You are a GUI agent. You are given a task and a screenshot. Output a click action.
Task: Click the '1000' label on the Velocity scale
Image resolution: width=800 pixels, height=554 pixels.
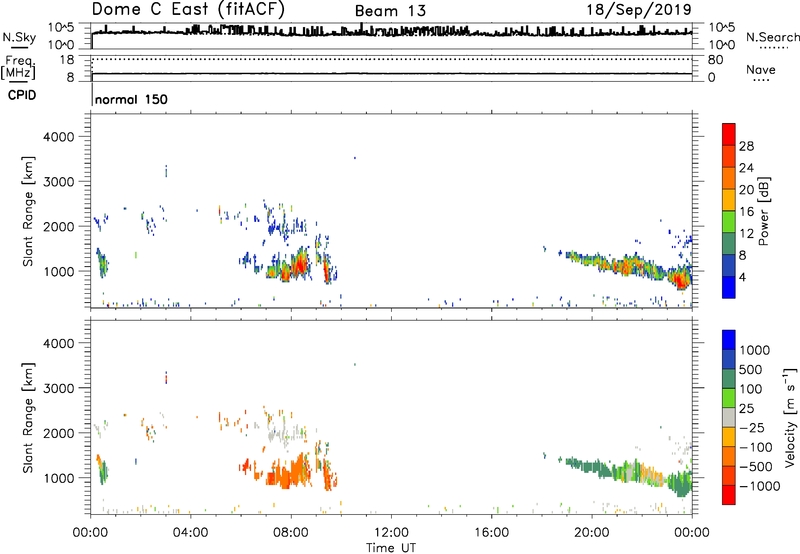click(754, 350)
